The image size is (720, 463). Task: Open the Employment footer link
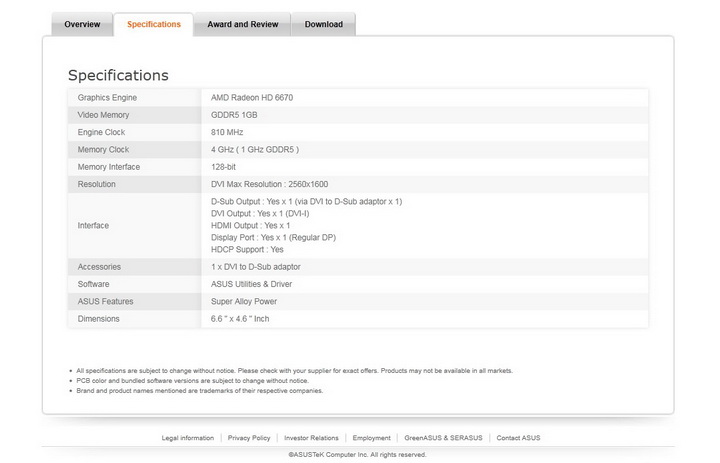pyautogui.click(x=371, y=438)
